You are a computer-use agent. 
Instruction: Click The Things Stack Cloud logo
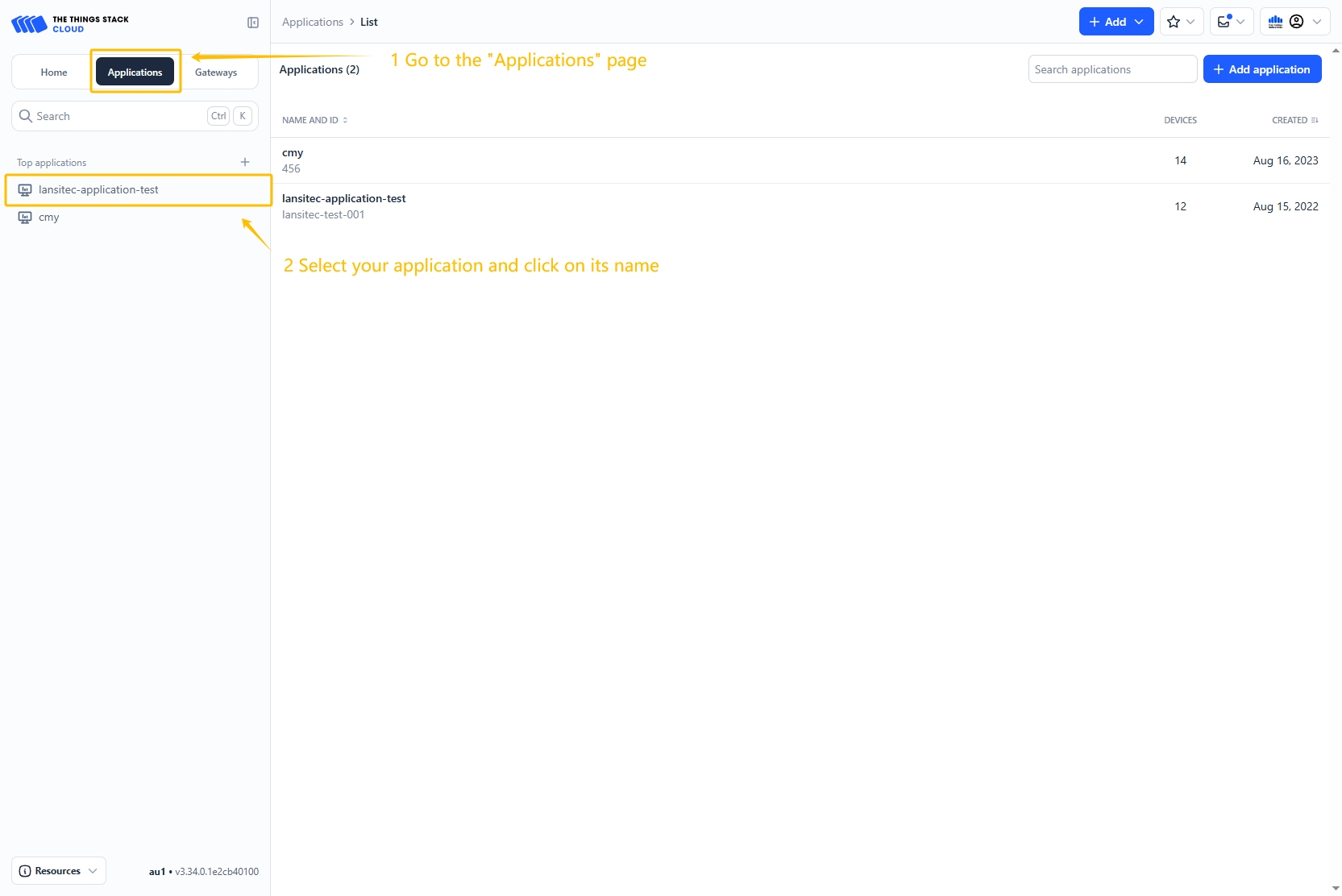tap(70, 24)
